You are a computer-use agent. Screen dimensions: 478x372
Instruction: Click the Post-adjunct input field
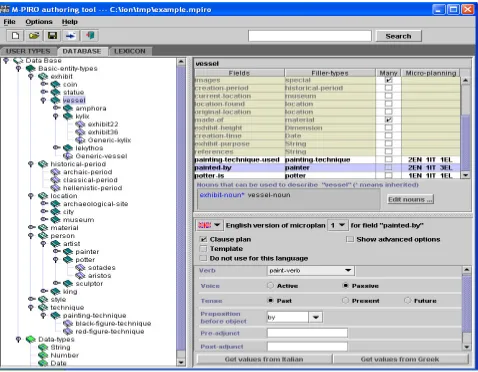coord(307,347)
